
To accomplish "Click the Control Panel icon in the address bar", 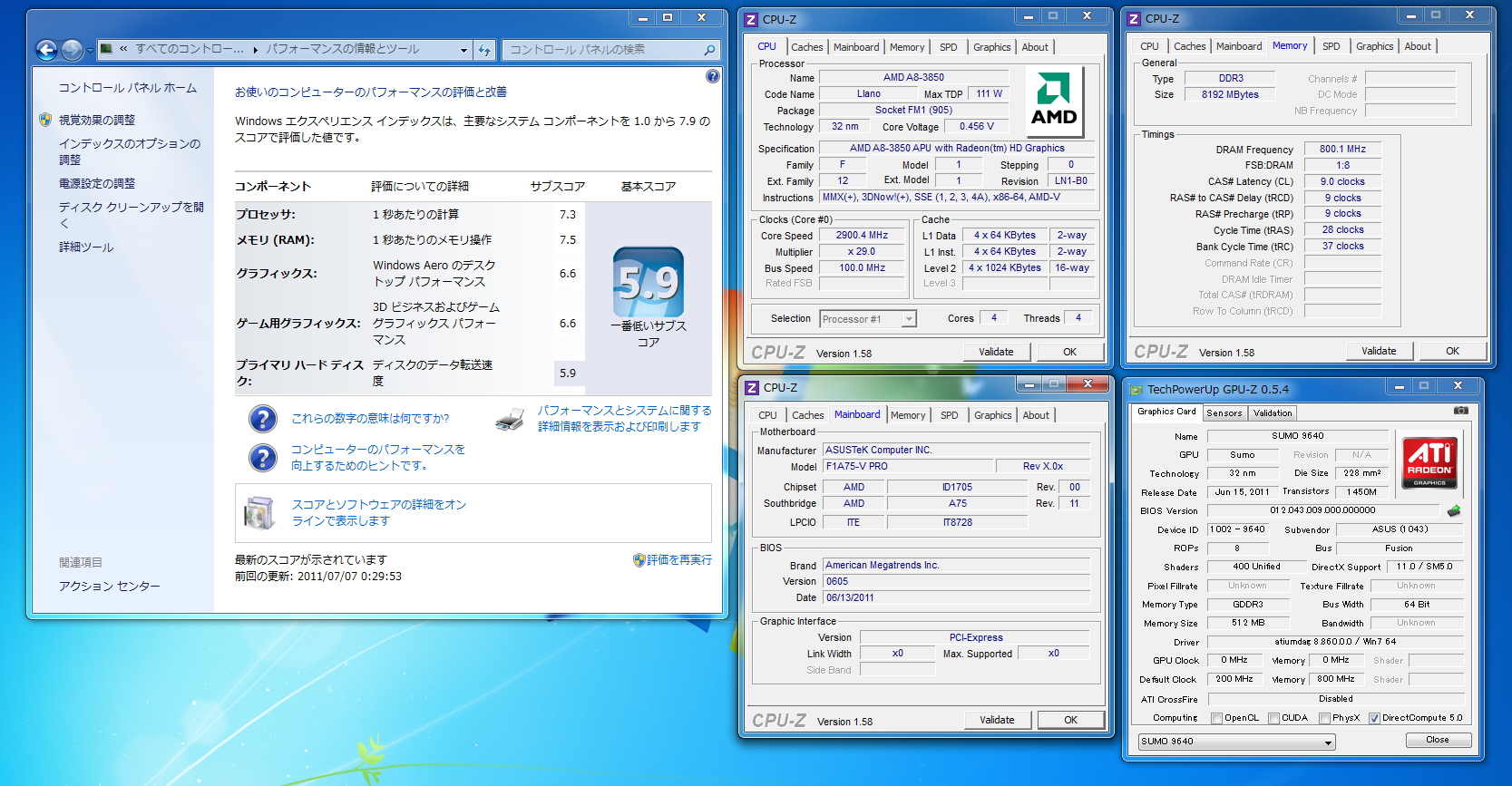I will coord(106,49).
